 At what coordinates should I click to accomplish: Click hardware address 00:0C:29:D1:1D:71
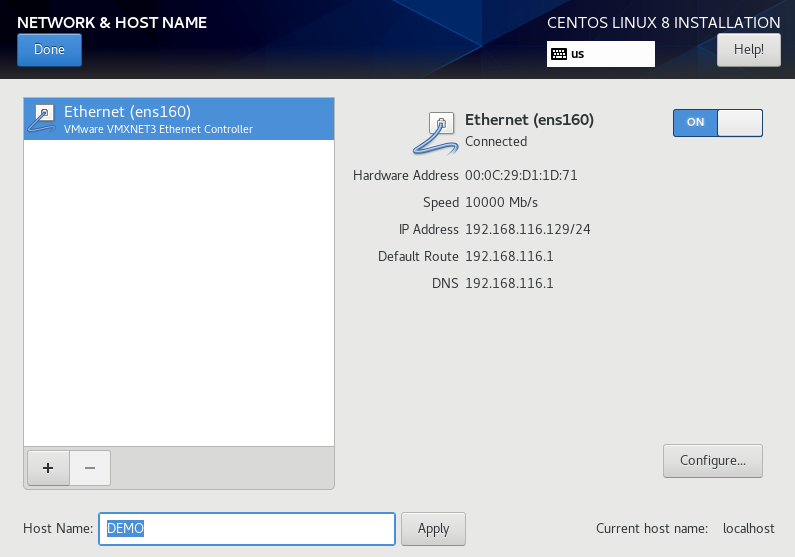click(521, 175)
